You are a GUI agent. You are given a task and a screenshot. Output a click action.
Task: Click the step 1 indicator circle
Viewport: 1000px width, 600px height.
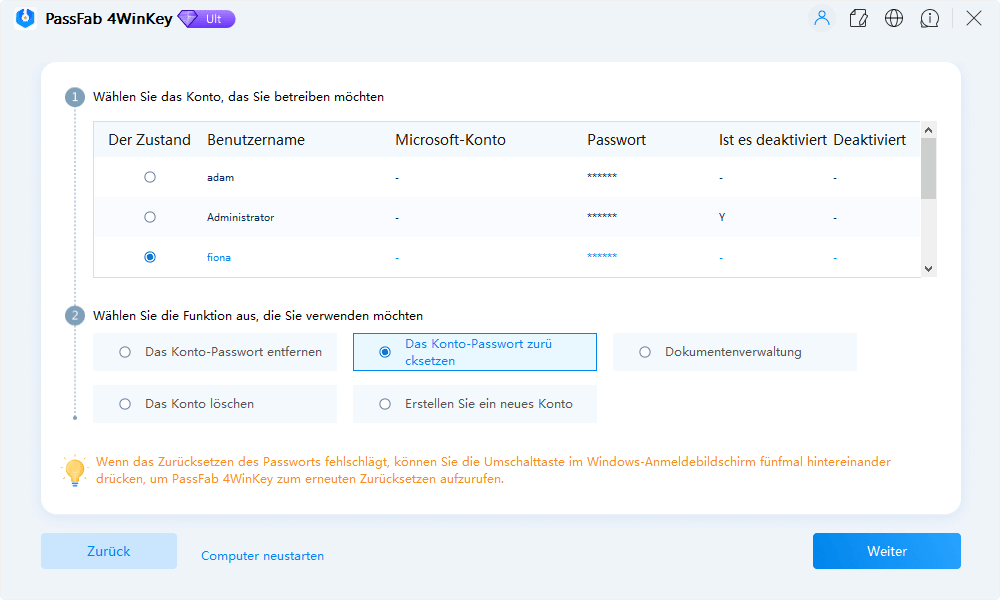coord(75,97)
